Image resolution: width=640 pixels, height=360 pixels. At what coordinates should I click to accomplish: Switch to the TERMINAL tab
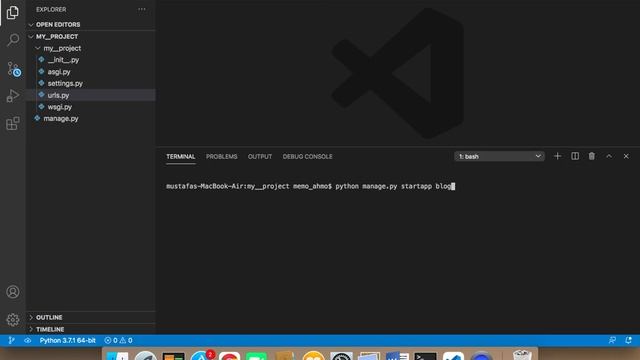coord(180,157)
